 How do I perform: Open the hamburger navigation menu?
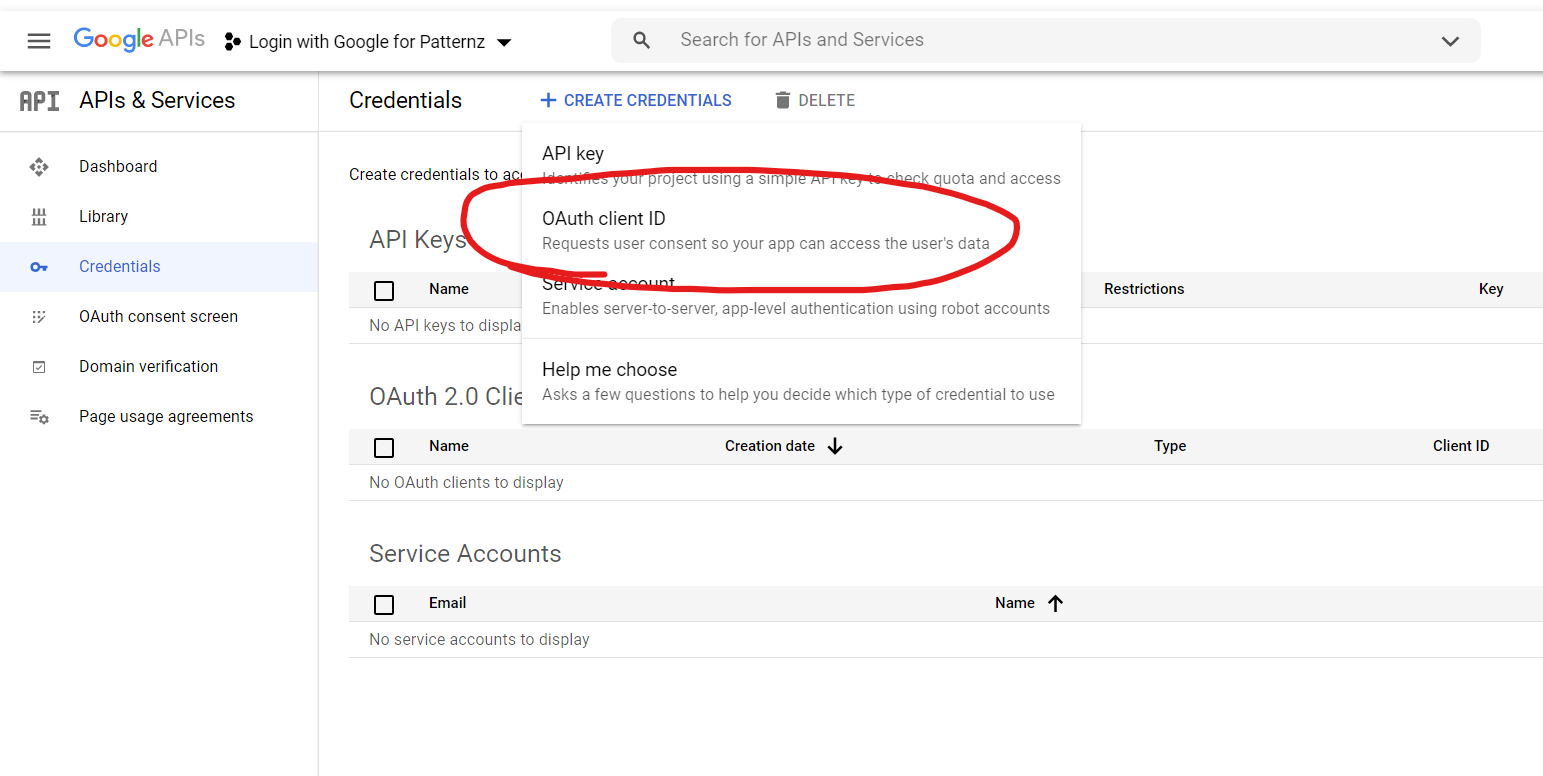(x=38, y=41)
